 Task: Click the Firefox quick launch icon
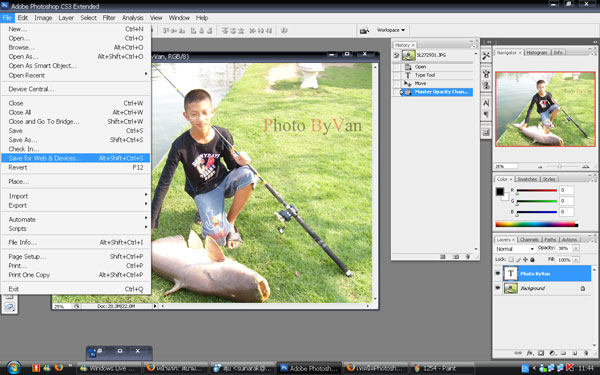pos(59,368)
